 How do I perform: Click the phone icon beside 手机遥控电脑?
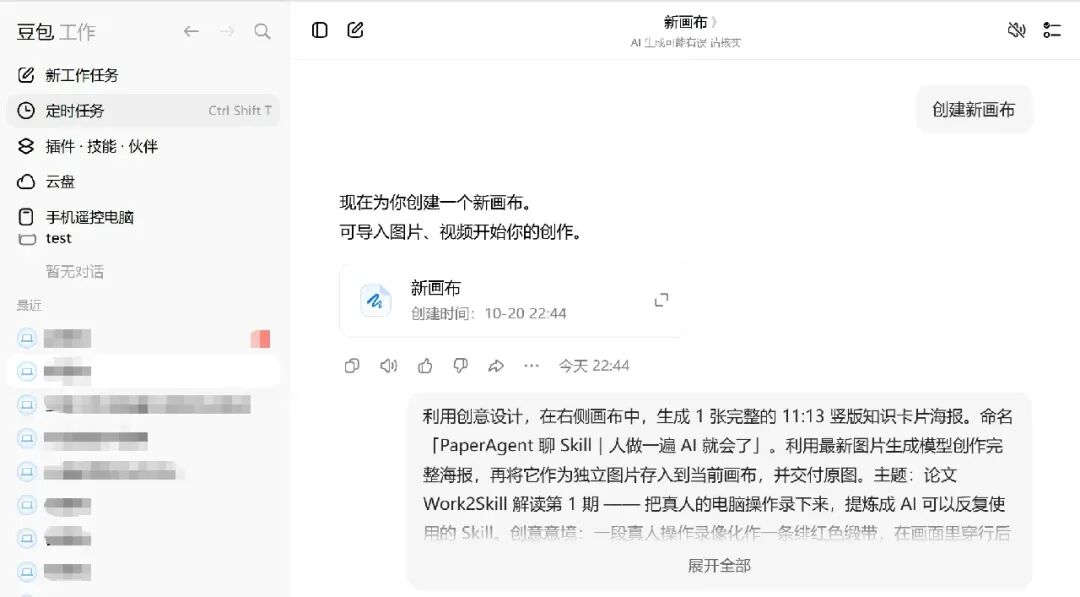pyautogui.click(x=26, y=217)
